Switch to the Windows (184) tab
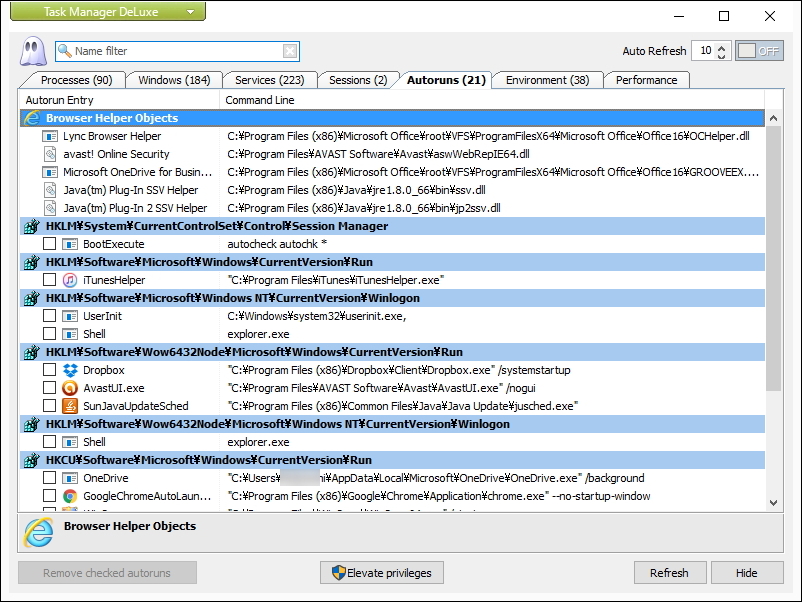 174,80
